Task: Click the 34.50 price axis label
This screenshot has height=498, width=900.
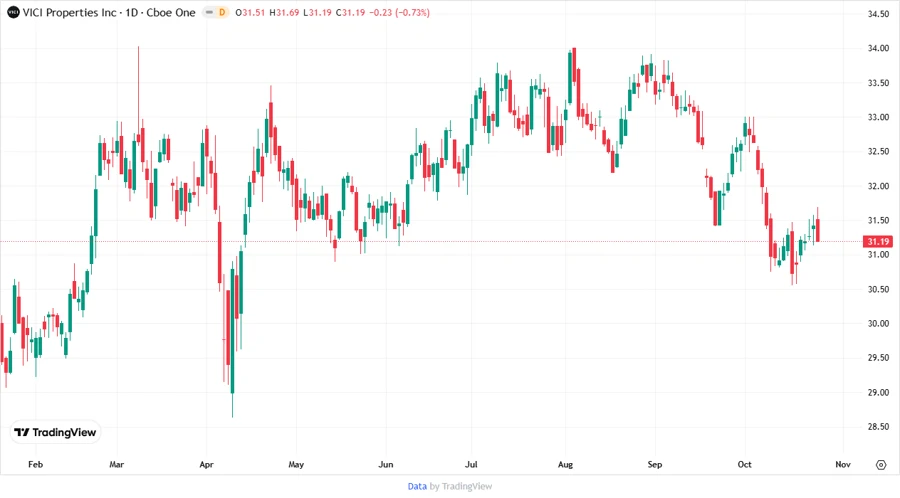Action: (878, 14)
